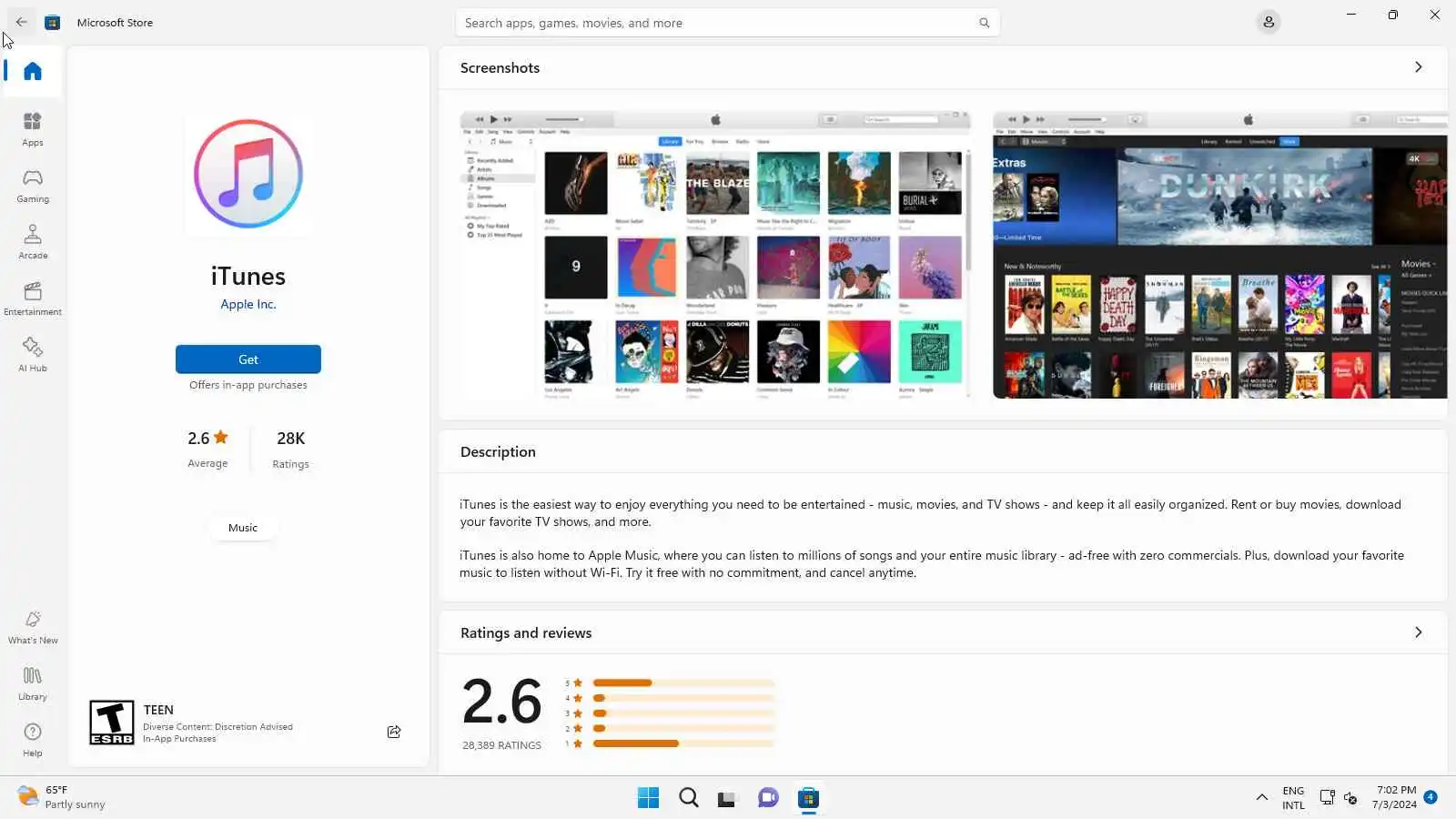Click the Microsoft Store title bar icon
Screen dimensions: 1456x819
53,22
